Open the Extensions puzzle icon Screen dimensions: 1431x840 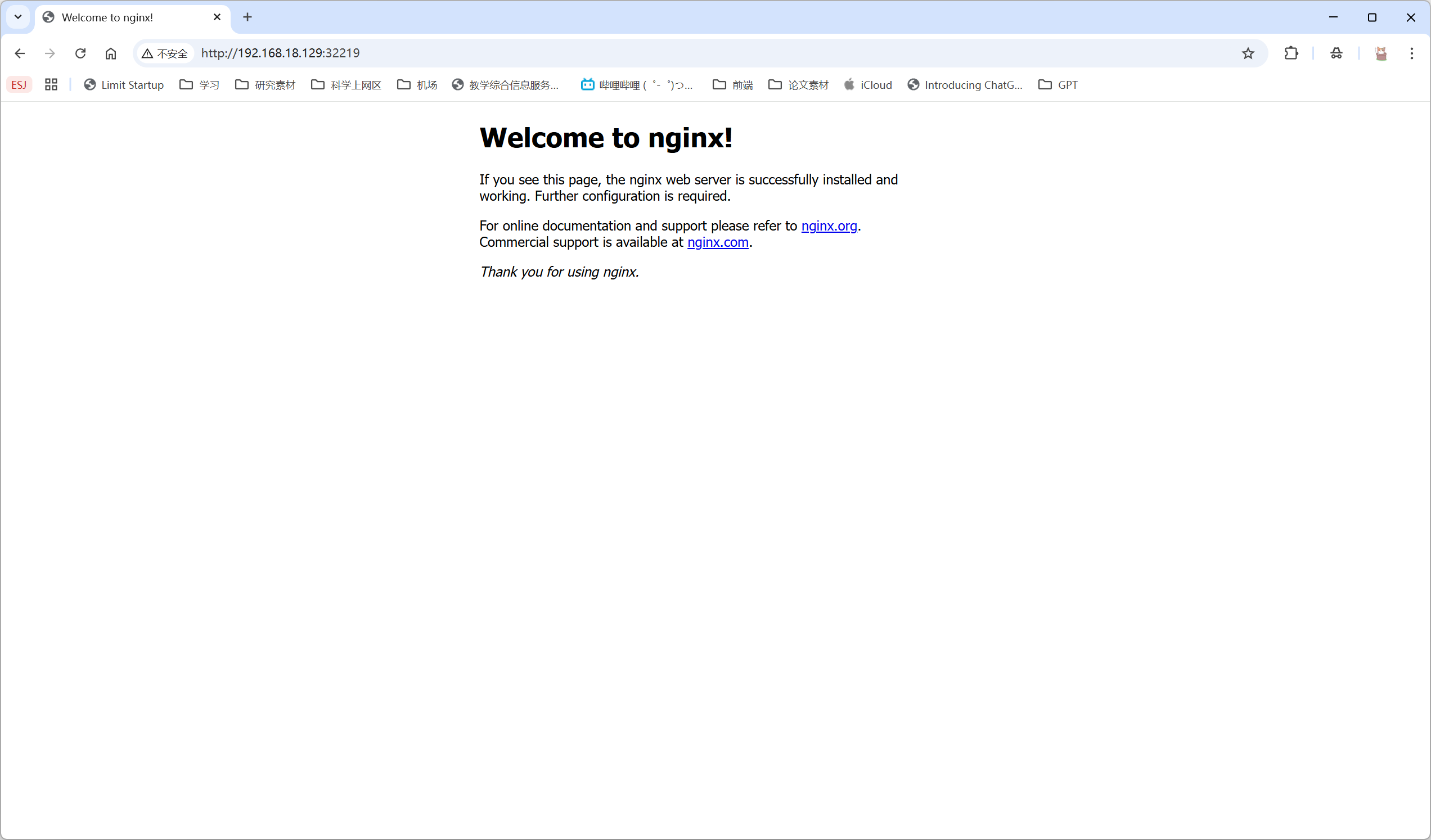pos(1291,53)
